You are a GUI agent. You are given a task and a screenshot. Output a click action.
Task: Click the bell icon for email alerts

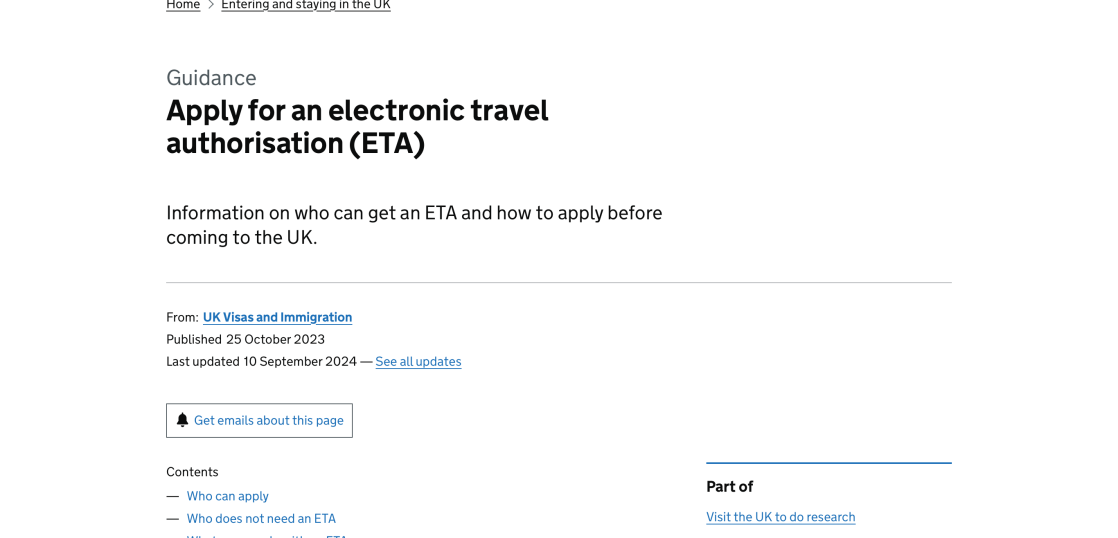point(182,420)
